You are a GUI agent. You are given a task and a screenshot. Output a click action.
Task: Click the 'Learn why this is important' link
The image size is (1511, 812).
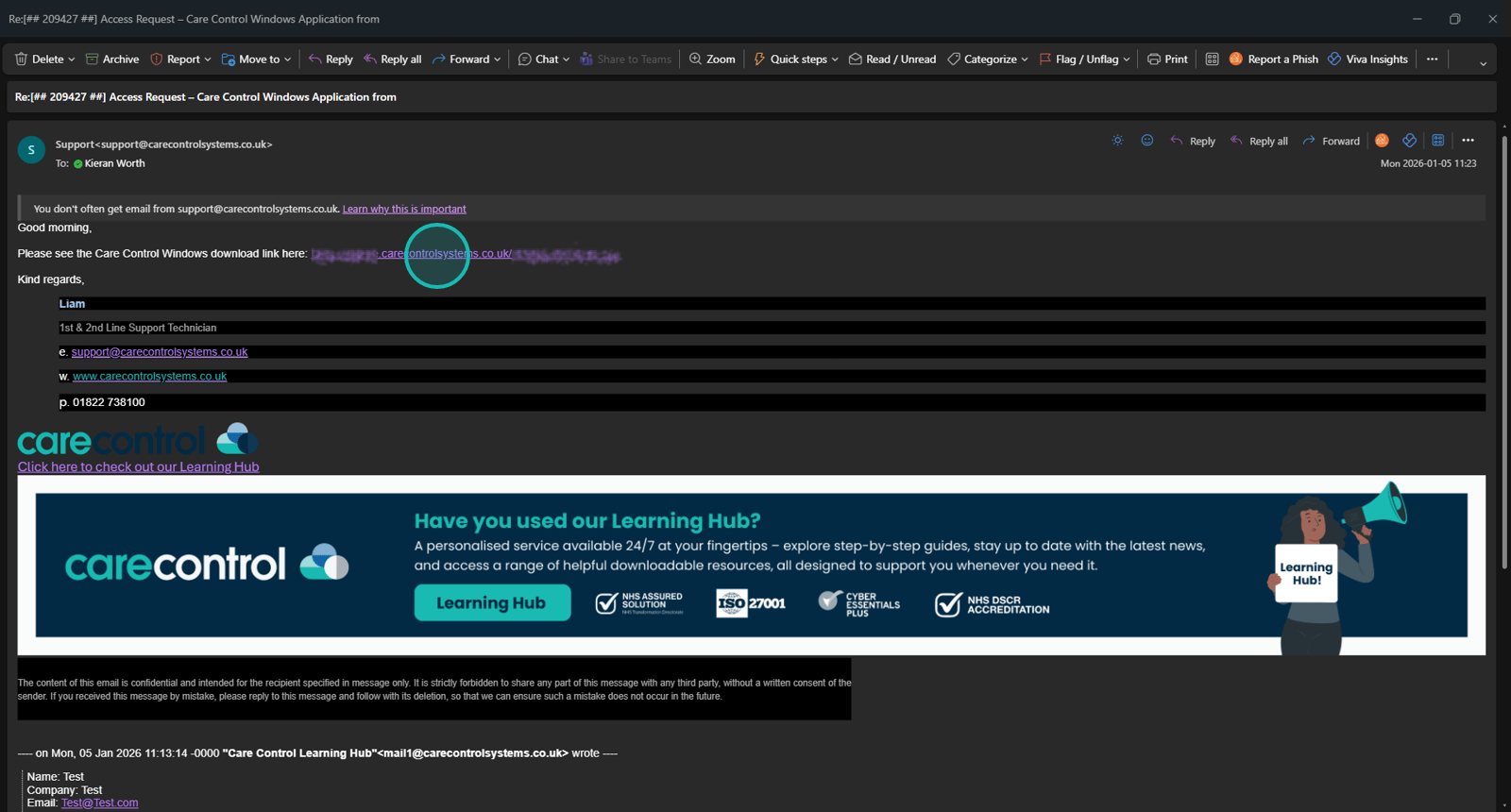click(x=404, y=209)
